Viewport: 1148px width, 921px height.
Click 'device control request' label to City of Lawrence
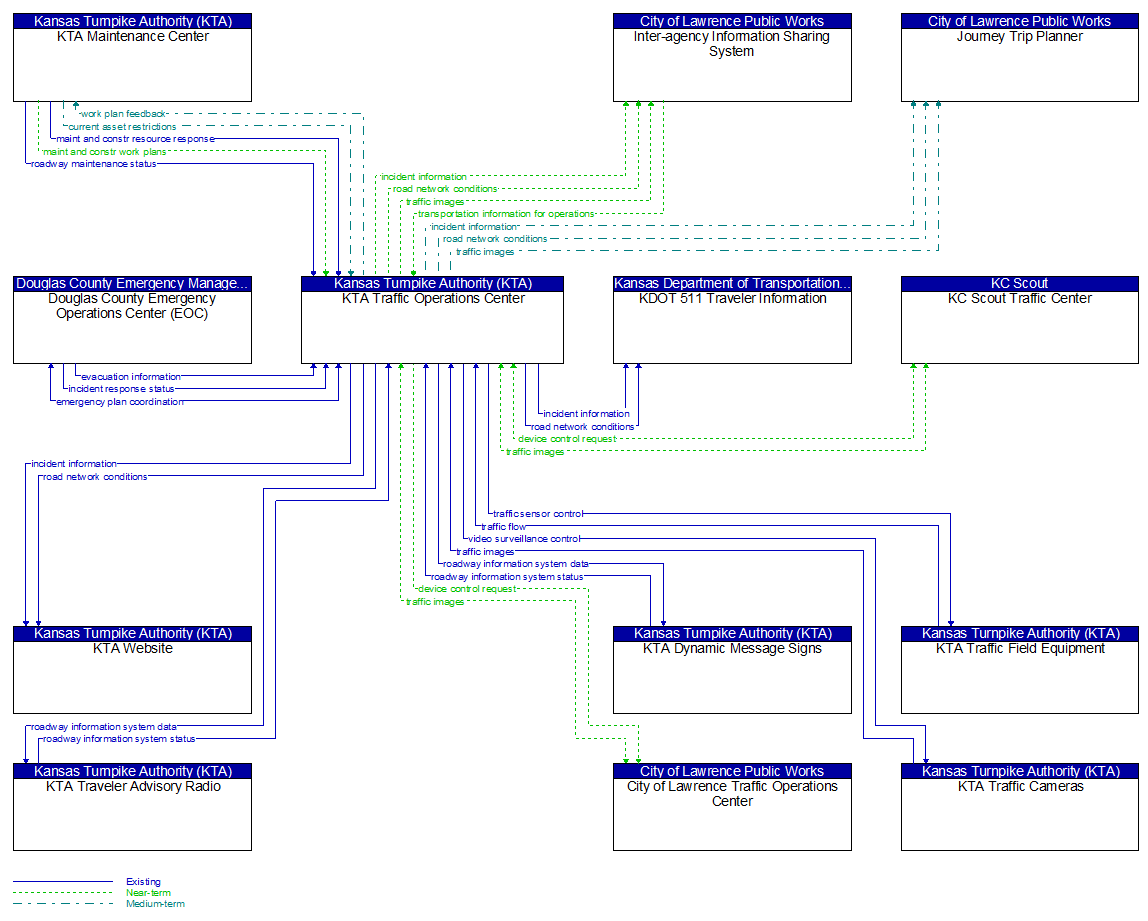click(x=467, y=589)
